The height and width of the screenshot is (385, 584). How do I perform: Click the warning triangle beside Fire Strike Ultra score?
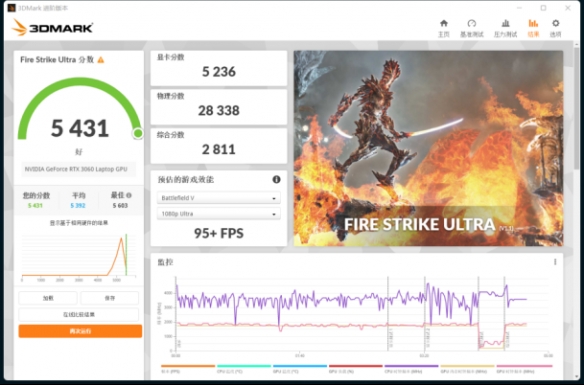tap(101, 60)
